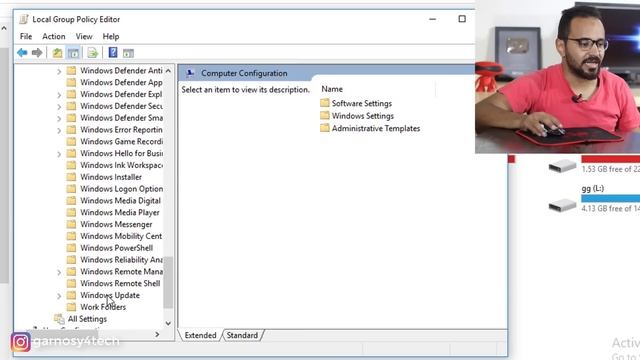Select Windows Reliability Analysis tree item
The width and height of the screenshot is (640, 360).
coord(121,260)
